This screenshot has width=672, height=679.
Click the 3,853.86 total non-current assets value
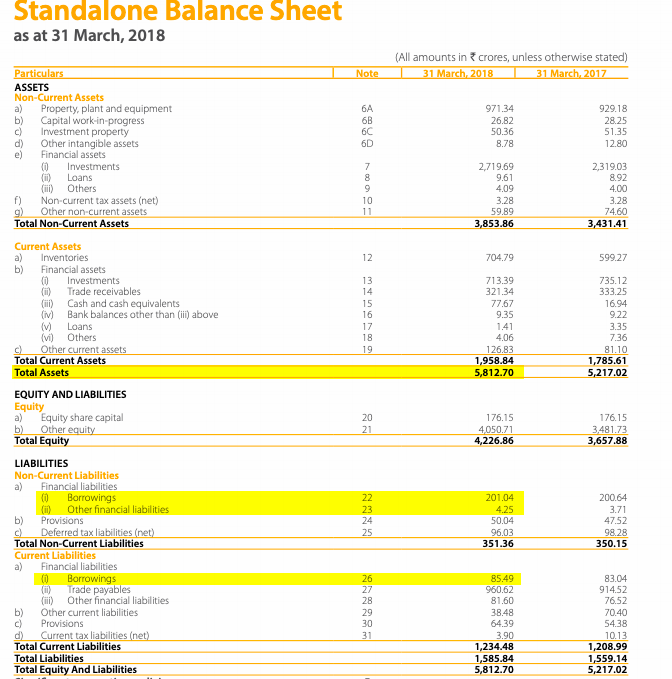tap(494, 223)
